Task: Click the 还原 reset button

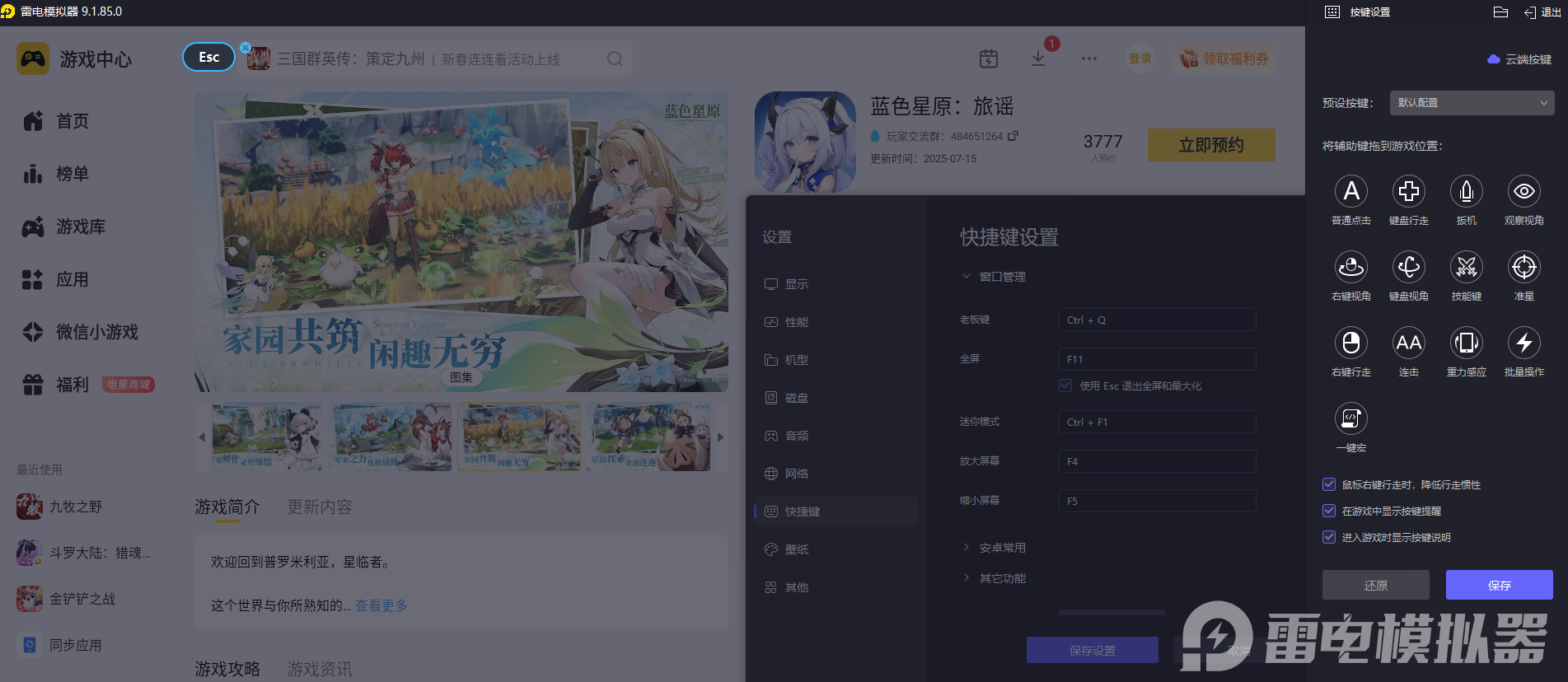Action: click(1376, 585)
